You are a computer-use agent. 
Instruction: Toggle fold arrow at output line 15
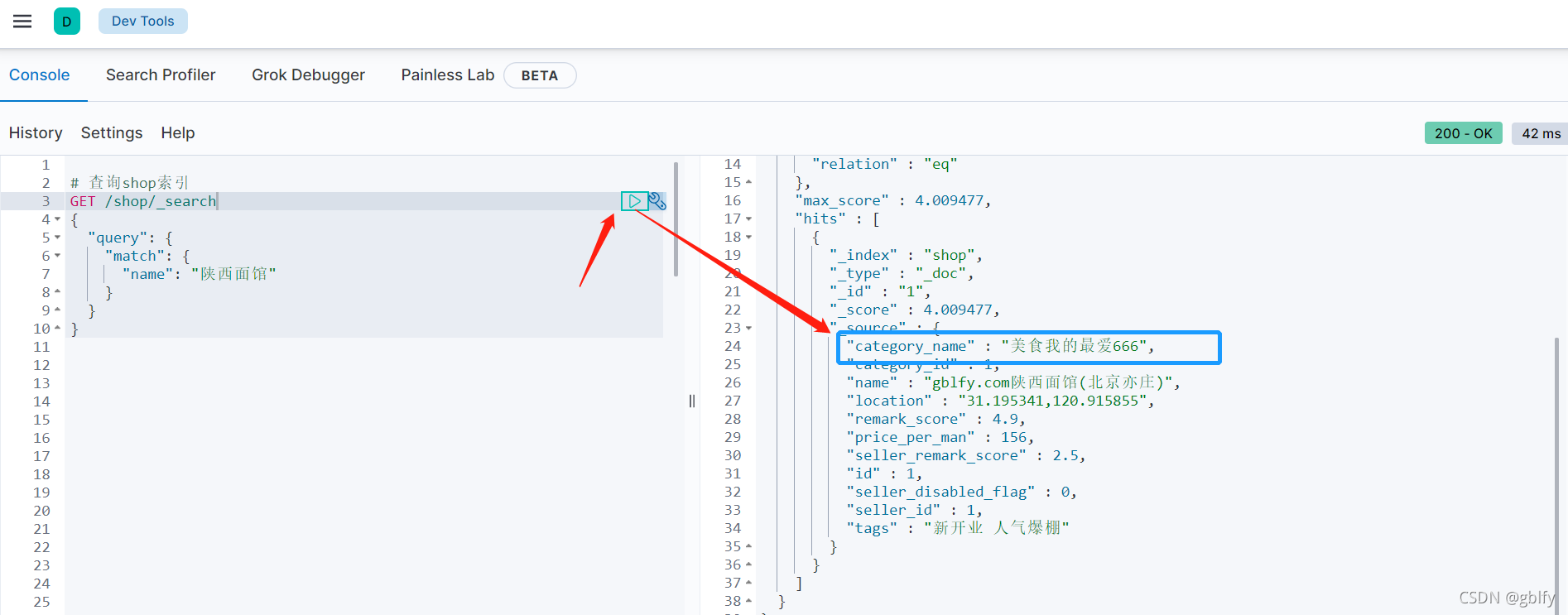(x=748, y=182)
